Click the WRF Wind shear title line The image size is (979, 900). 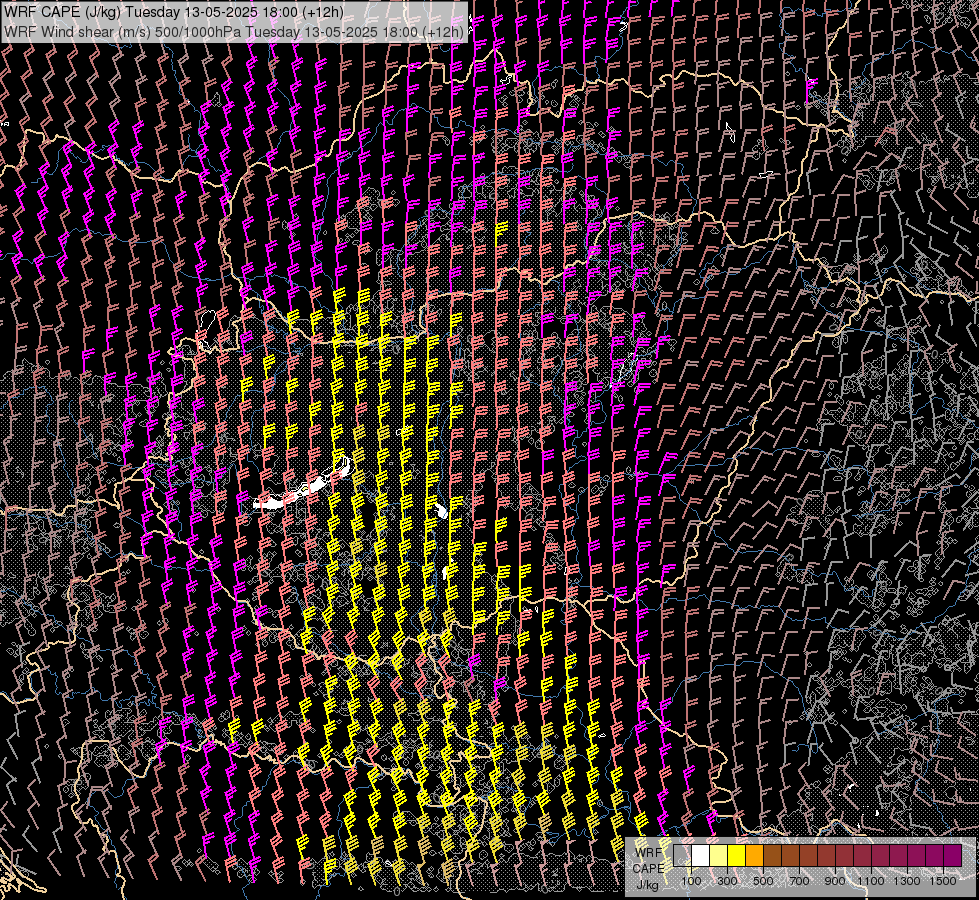(x=234, y=31)
